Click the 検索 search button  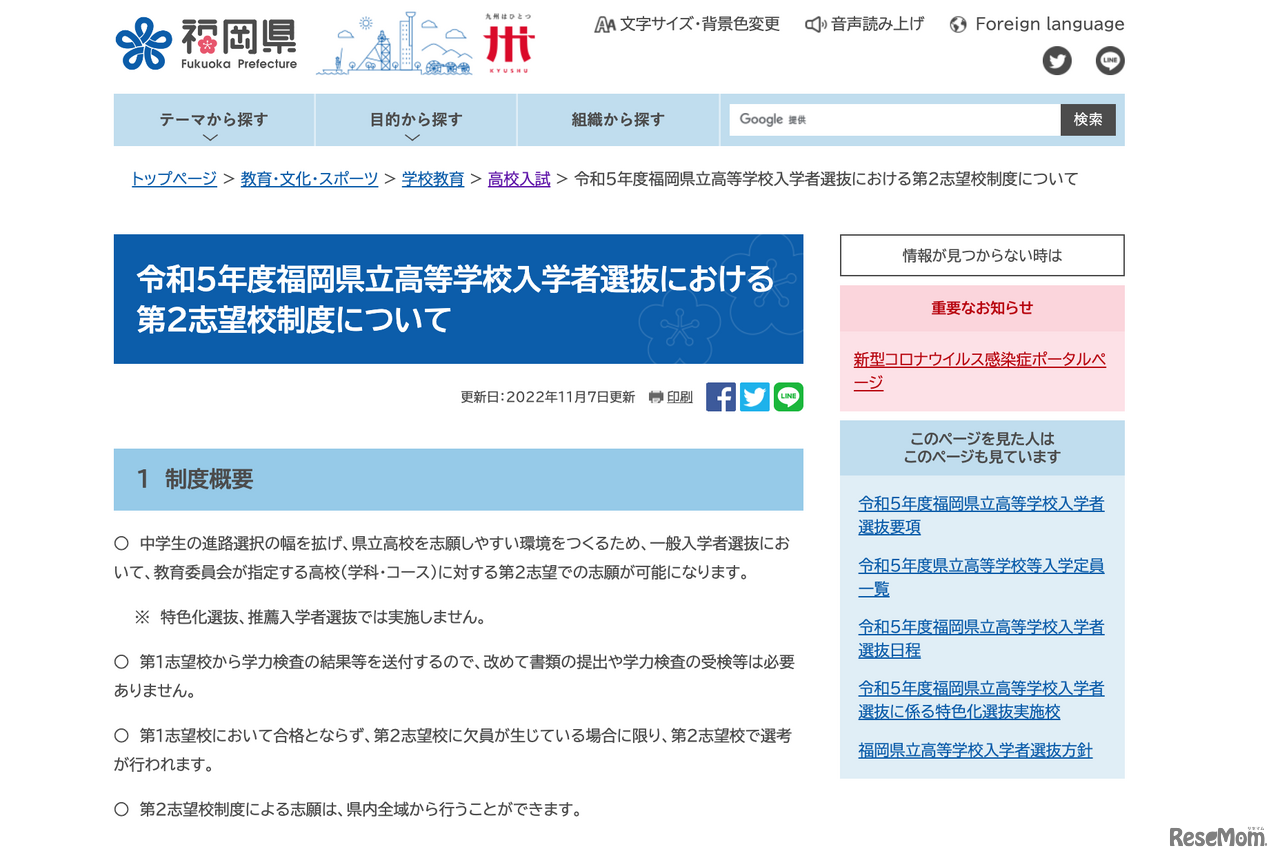click(1088, 120)
